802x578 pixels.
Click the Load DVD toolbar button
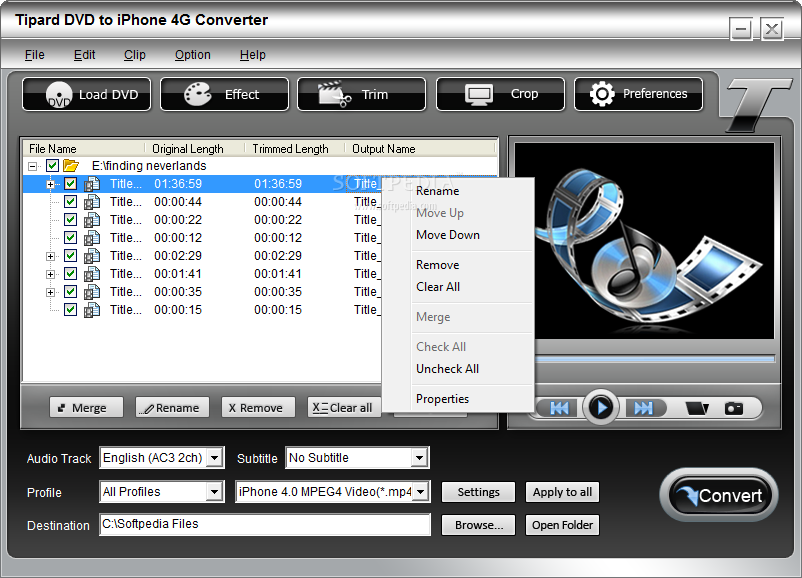pyautogui.click(x=86, y=94)
